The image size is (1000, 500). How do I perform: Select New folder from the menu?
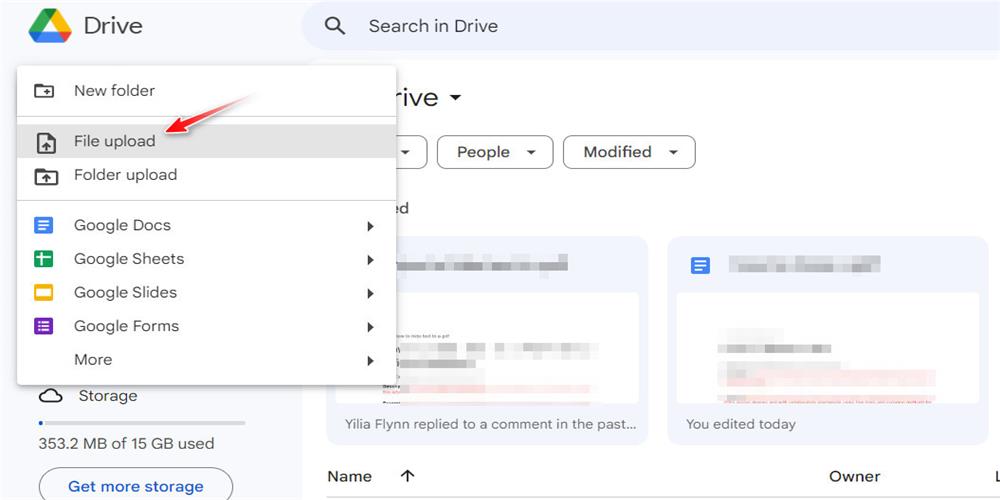coord(207,91)
